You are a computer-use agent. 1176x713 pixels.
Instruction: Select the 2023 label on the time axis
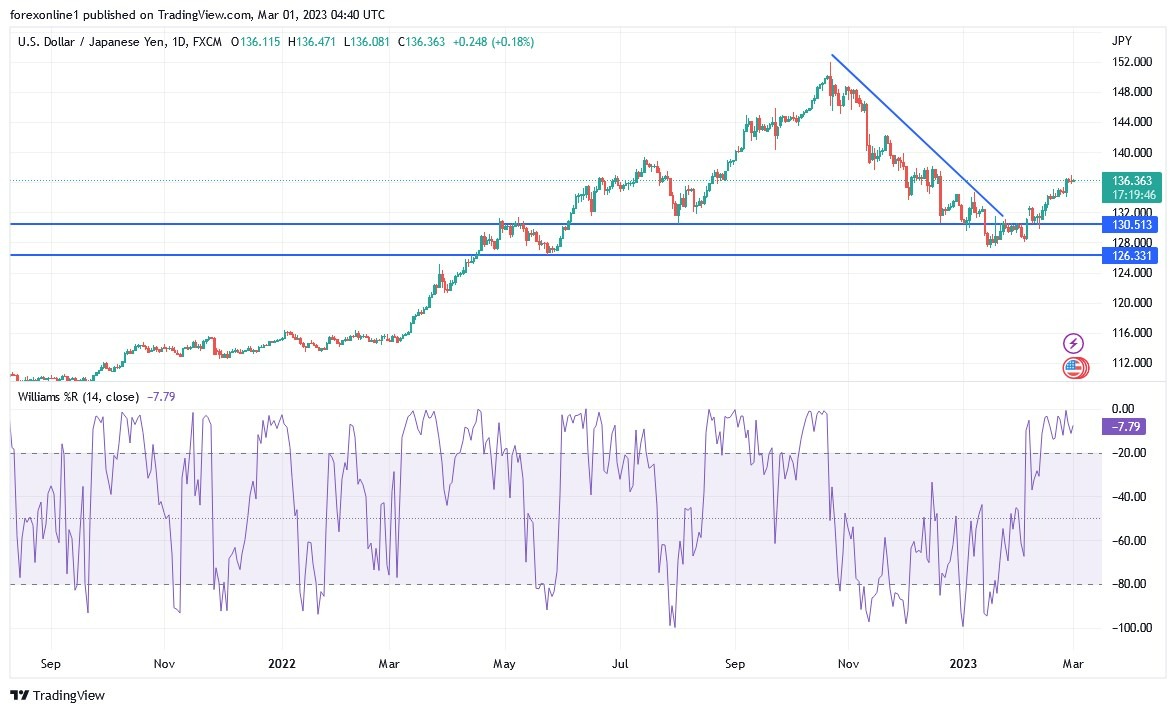(x=963, y=663)
